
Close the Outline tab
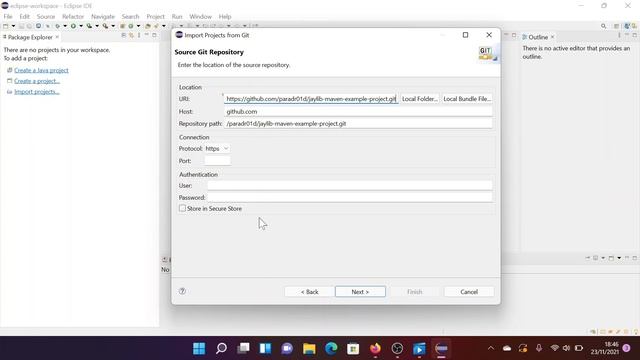pyautogui.click(x=552, y=37)
